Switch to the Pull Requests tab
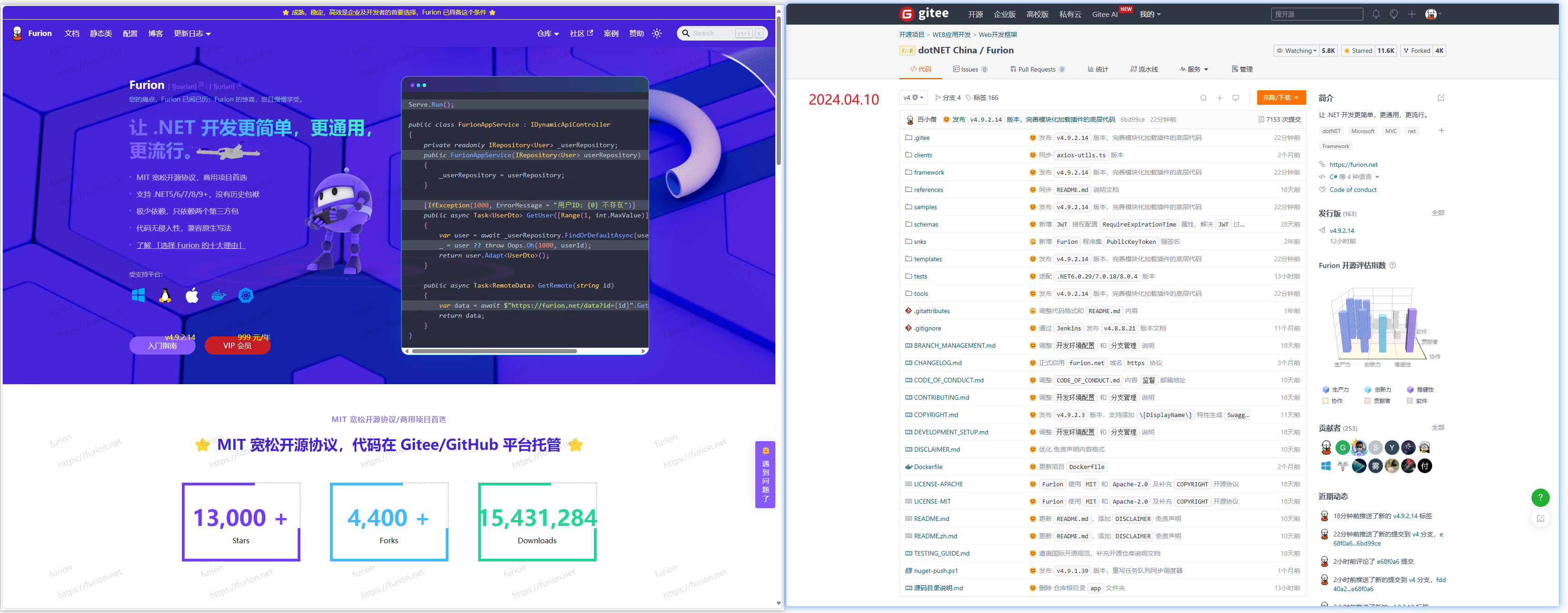This screenshot has height=613, width=1568. 1037,69
